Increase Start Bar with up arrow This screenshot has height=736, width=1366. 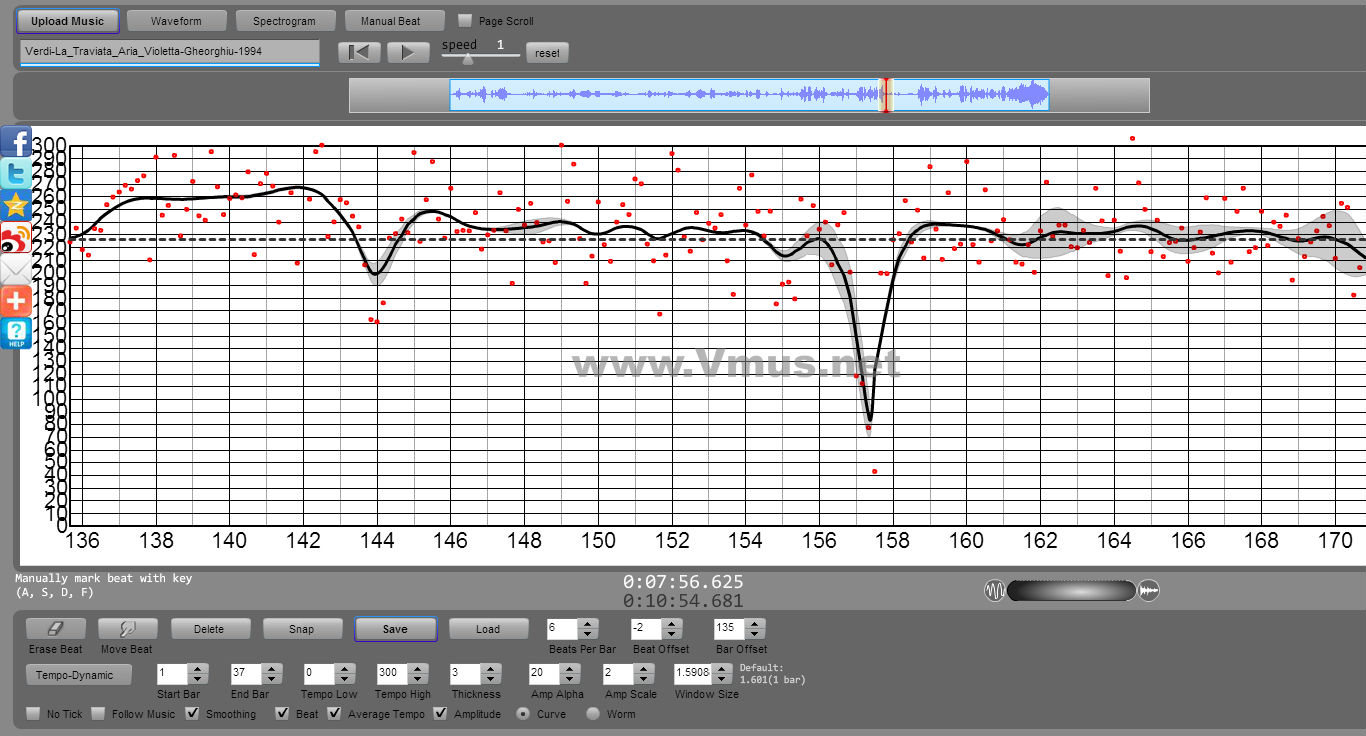199,669
